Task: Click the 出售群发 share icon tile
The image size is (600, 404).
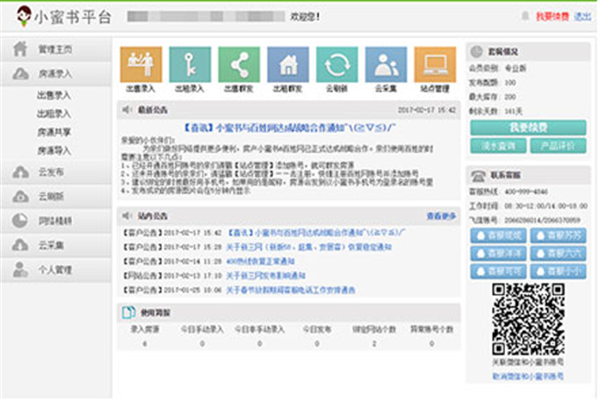Action: [238, 65]
